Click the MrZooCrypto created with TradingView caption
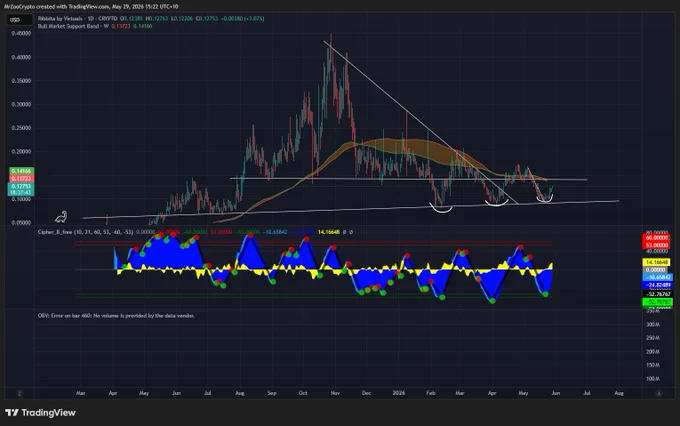Viewport: 680px width, 426px height. (x=91, y=7)
